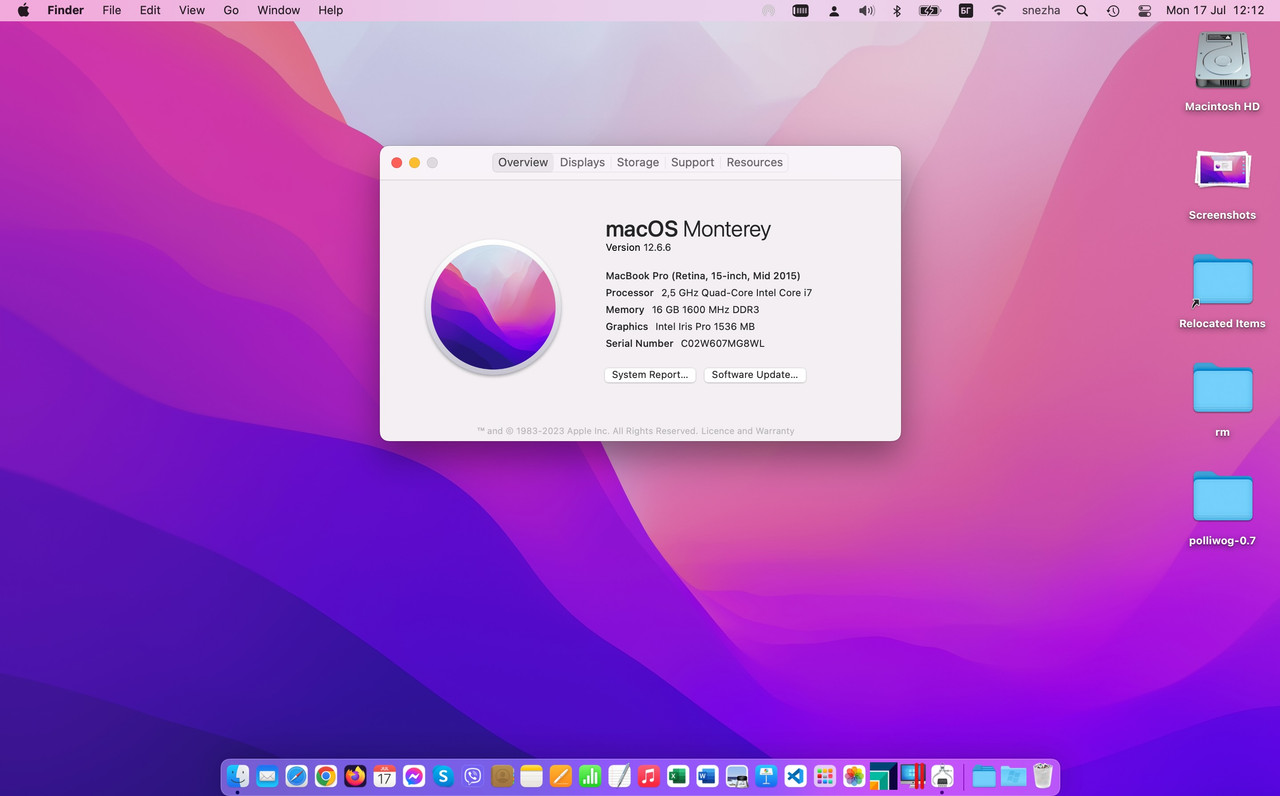Open the Calendar app in the Dock

(385, 776)
